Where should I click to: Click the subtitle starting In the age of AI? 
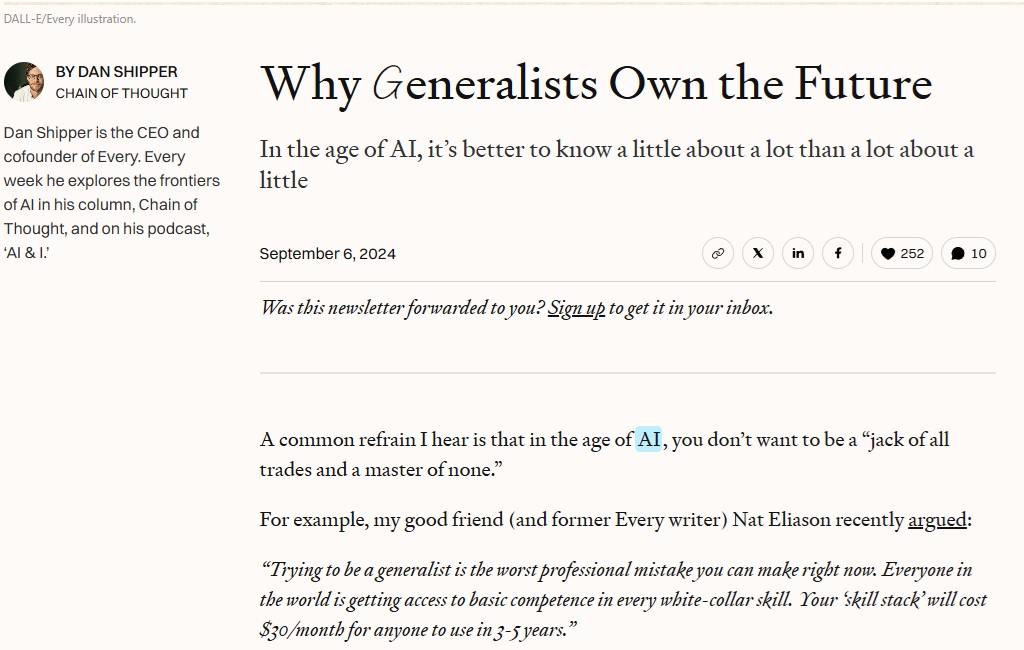tap(616, 165)
